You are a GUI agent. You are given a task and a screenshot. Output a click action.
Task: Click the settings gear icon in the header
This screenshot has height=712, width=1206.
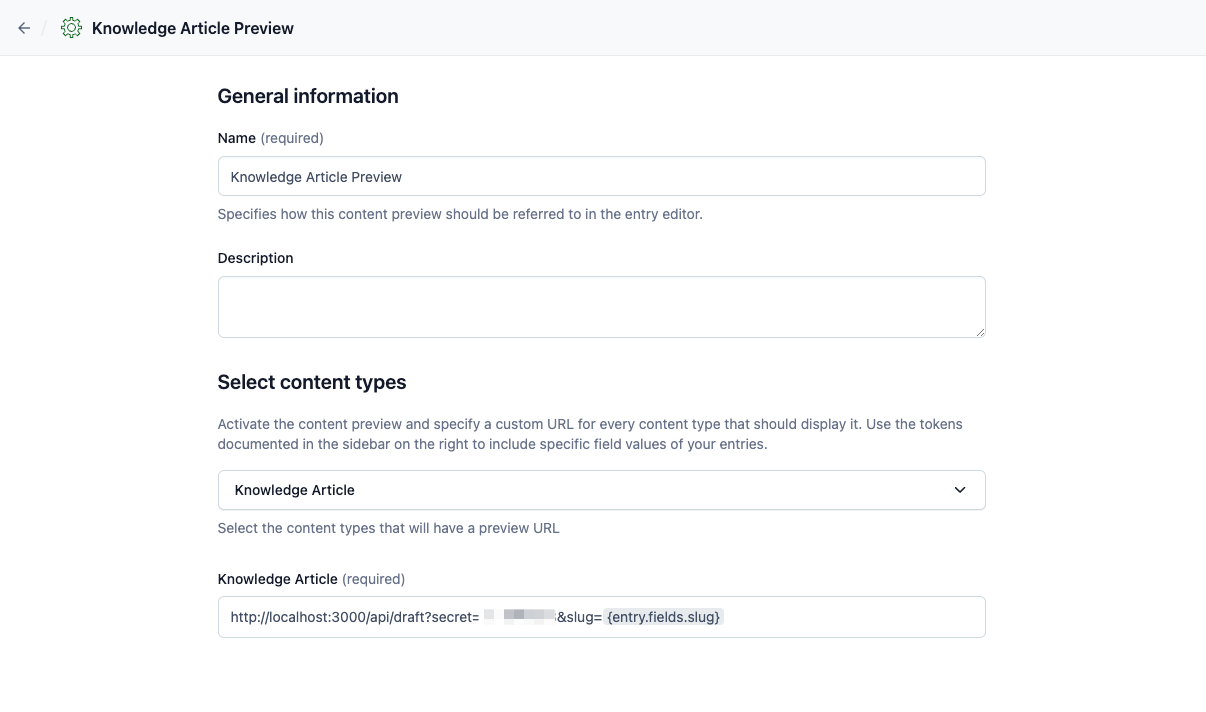coord(71,27)
